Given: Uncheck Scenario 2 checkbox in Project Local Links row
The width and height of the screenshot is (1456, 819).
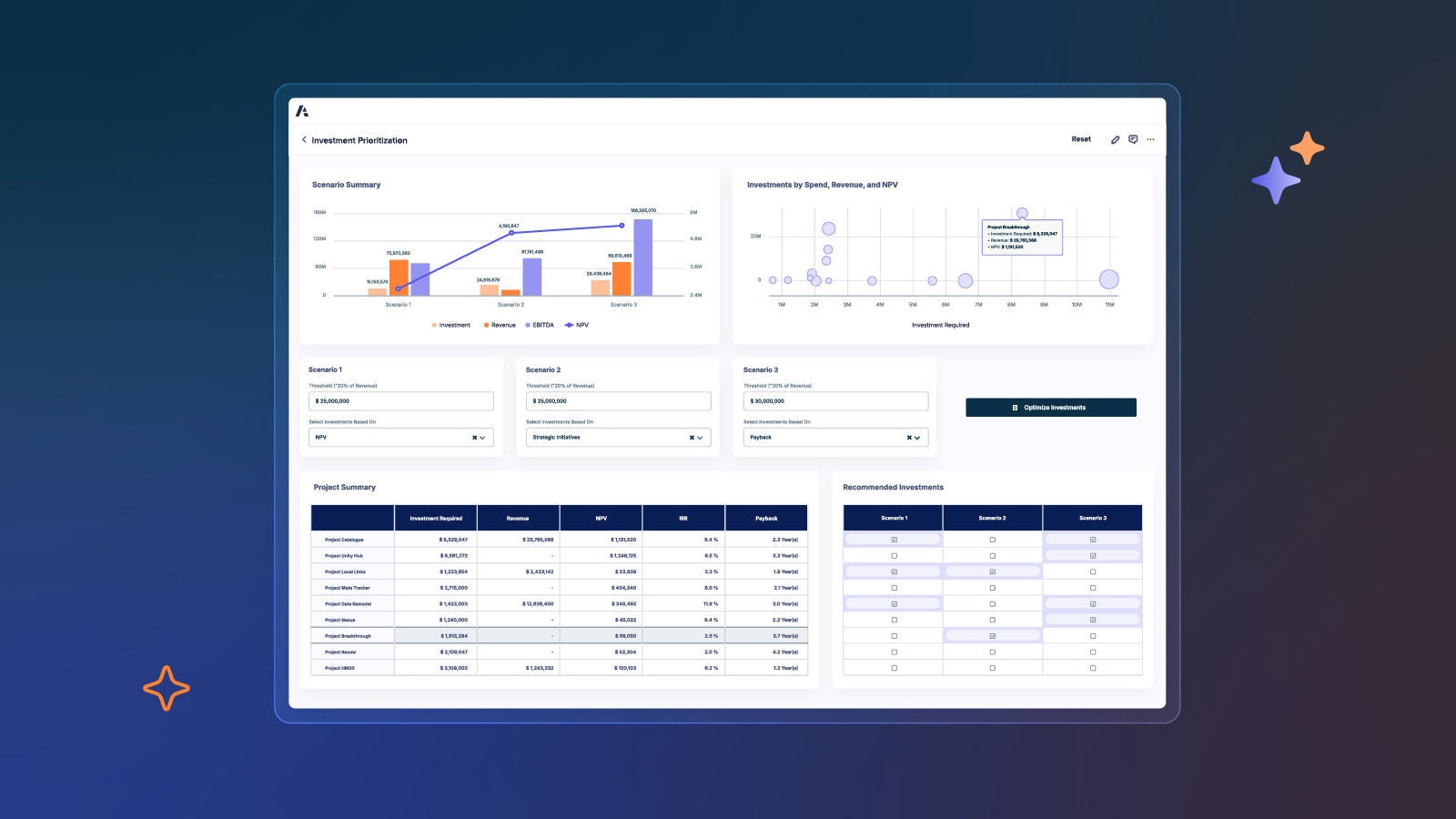Looking at the screenshot, I should [992, 571].
